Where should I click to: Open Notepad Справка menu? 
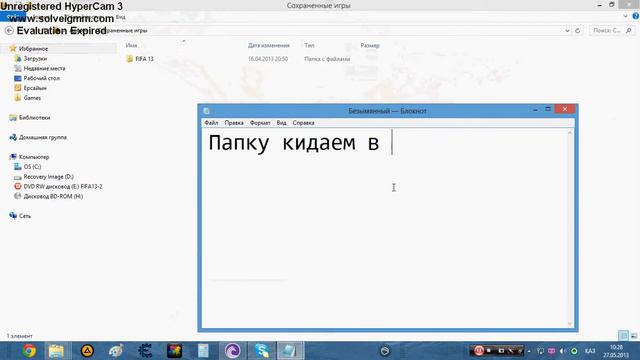tap(303, 122)
